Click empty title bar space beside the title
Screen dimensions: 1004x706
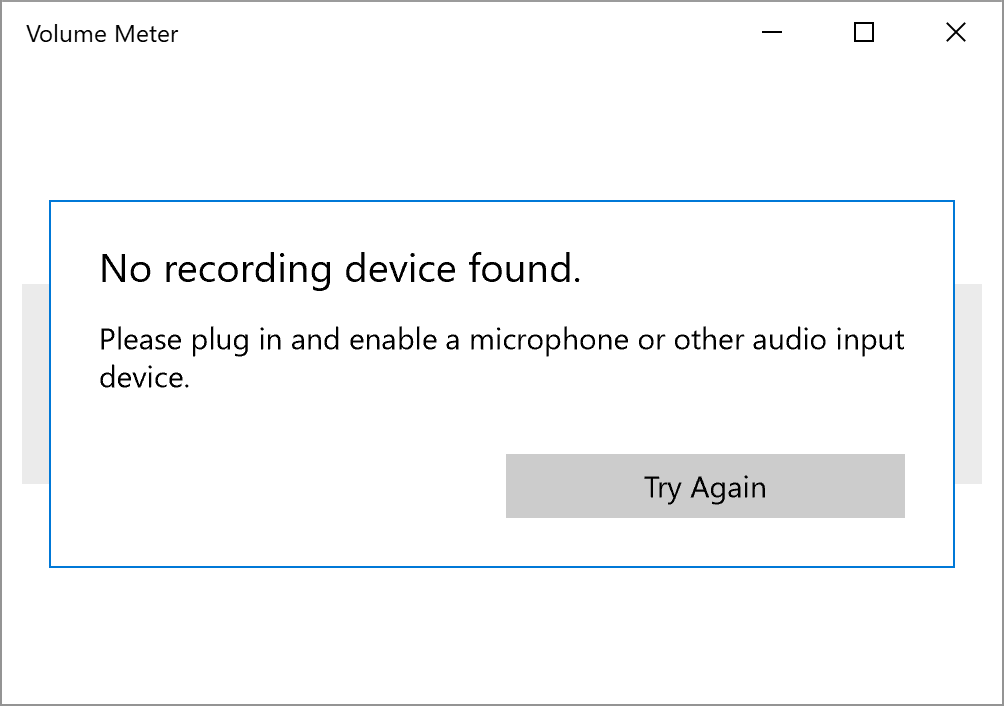coord(450,34)
